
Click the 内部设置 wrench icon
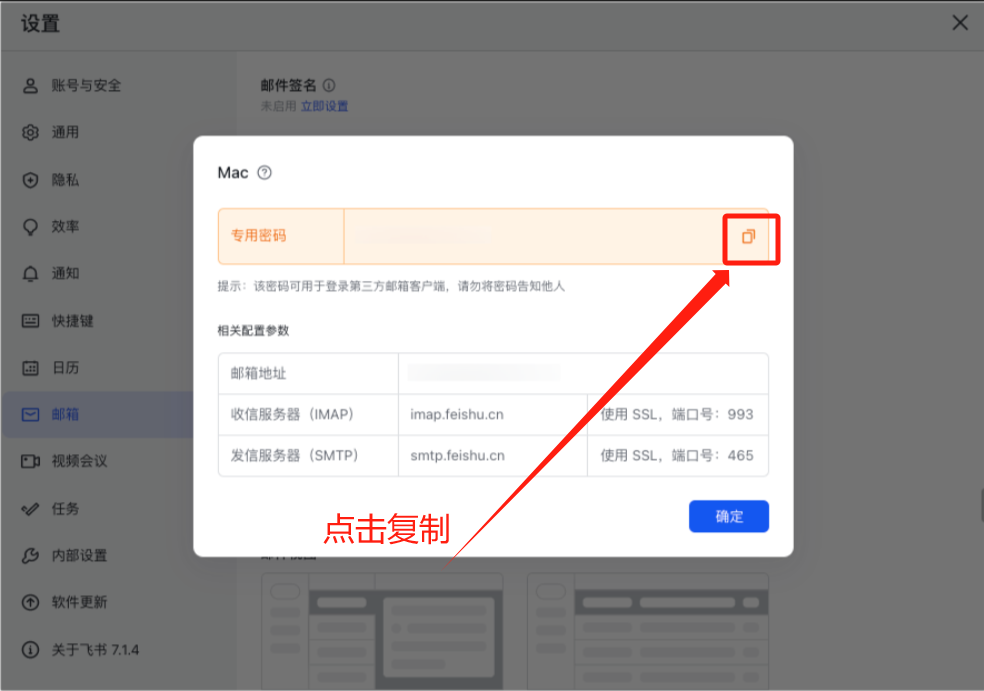30,555
